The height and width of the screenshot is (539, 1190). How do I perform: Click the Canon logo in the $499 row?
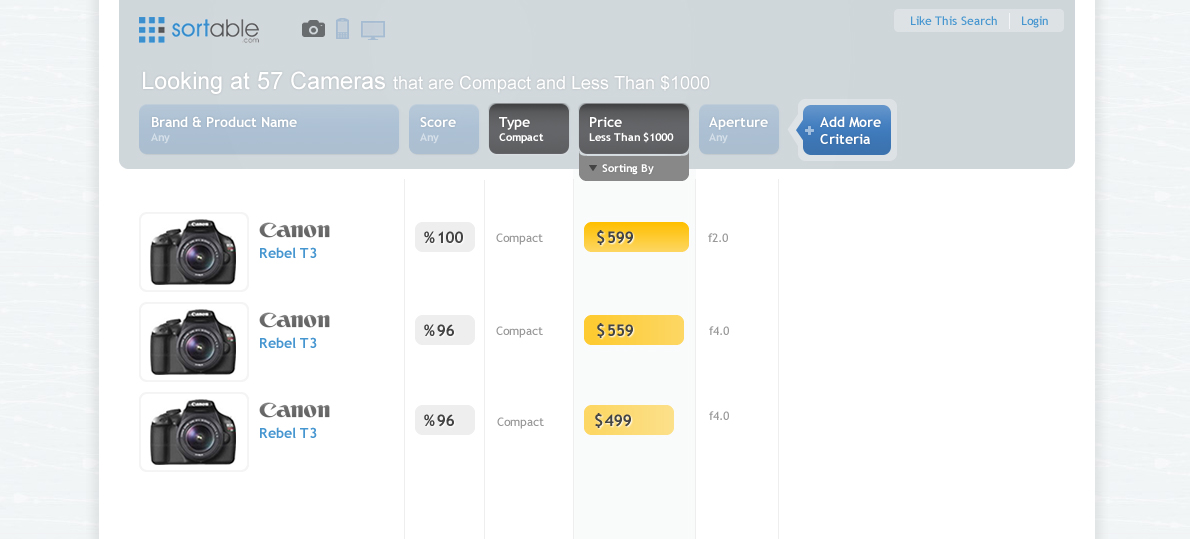294,410
